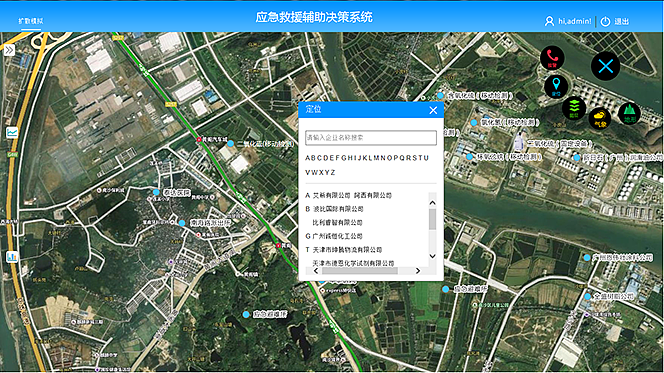Viewport: 664px width, 373px height.
Task: Click the user avatar icon beside hi,admin!
Action: coord(549,21)
